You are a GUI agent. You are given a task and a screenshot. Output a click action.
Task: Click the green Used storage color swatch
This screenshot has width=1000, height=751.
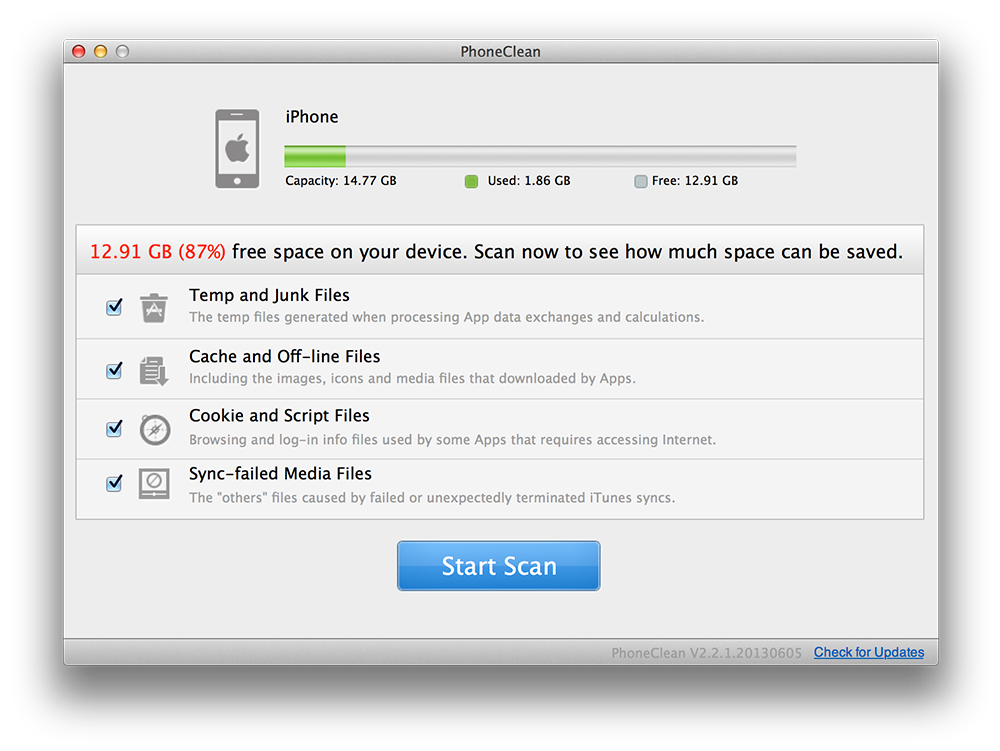pos(471,182)
